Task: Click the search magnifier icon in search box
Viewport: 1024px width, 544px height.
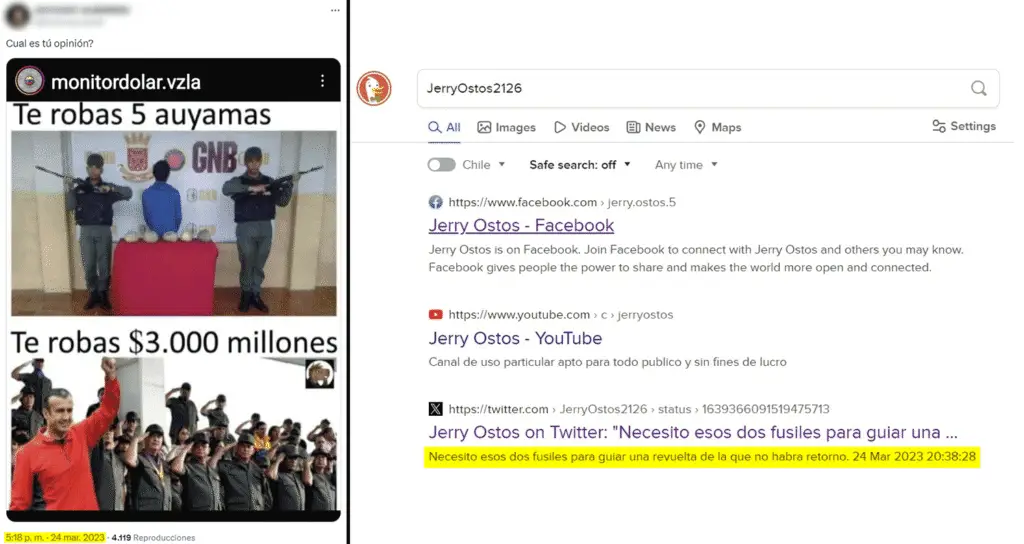Action: pyautogui.click(x=978, y=88)
